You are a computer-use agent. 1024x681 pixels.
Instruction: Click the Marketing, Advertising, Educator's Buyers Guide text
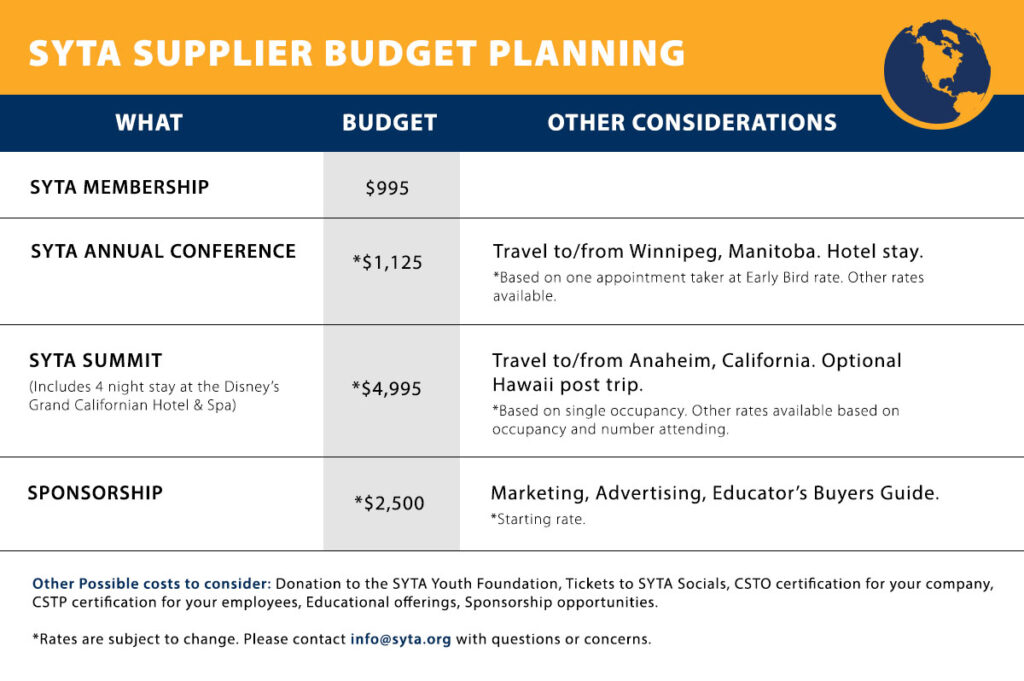point(715,493)
